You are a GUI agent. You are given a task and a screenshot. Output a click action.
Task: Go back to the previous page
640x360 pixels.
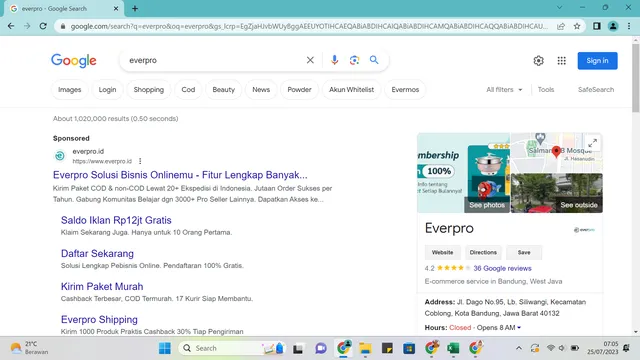tap(11, 26)
